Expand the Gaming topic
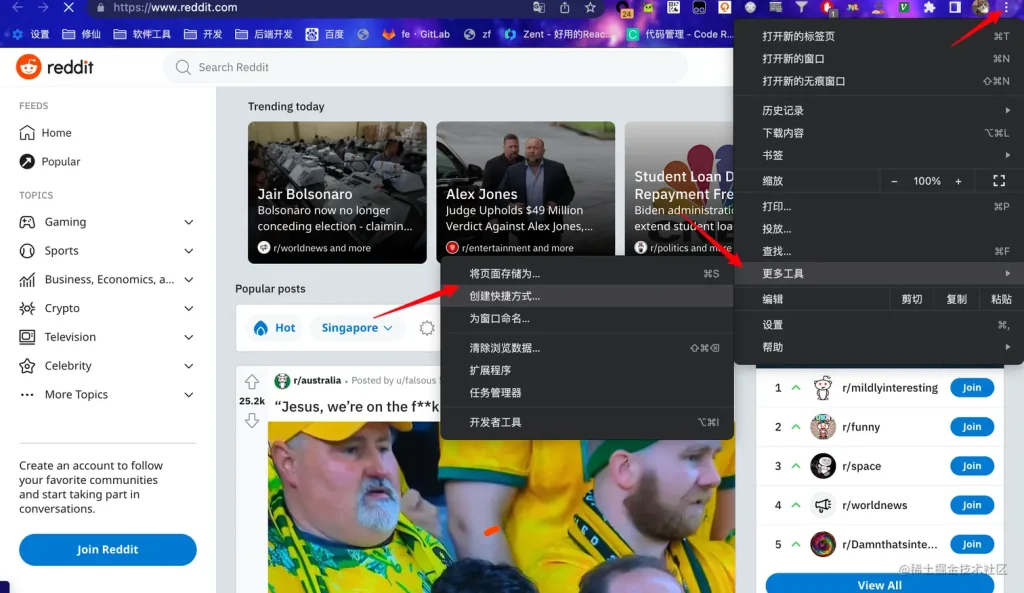The width and height of the screenshot is (1024, 593). tap(189, 222)
